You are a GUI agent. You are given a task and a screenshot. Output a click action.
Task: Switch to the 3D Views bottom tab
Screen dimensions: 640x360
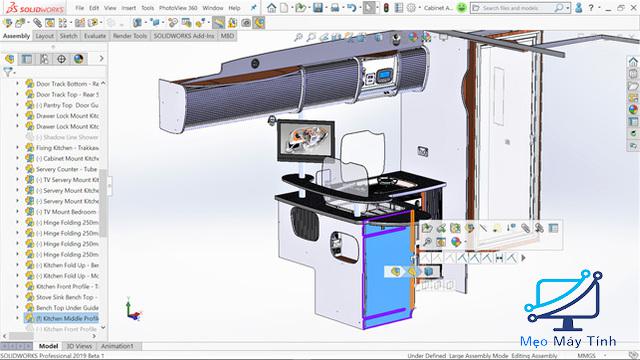[x=79, y=346]
